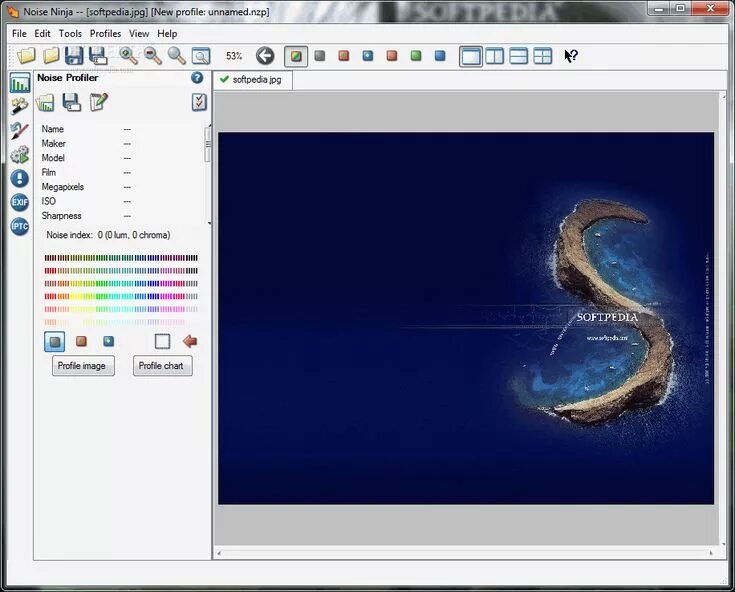Click the noise color calibration chart
Viewport: 735px width, 592px height.
pyautogui.click(x=121, y=290)
